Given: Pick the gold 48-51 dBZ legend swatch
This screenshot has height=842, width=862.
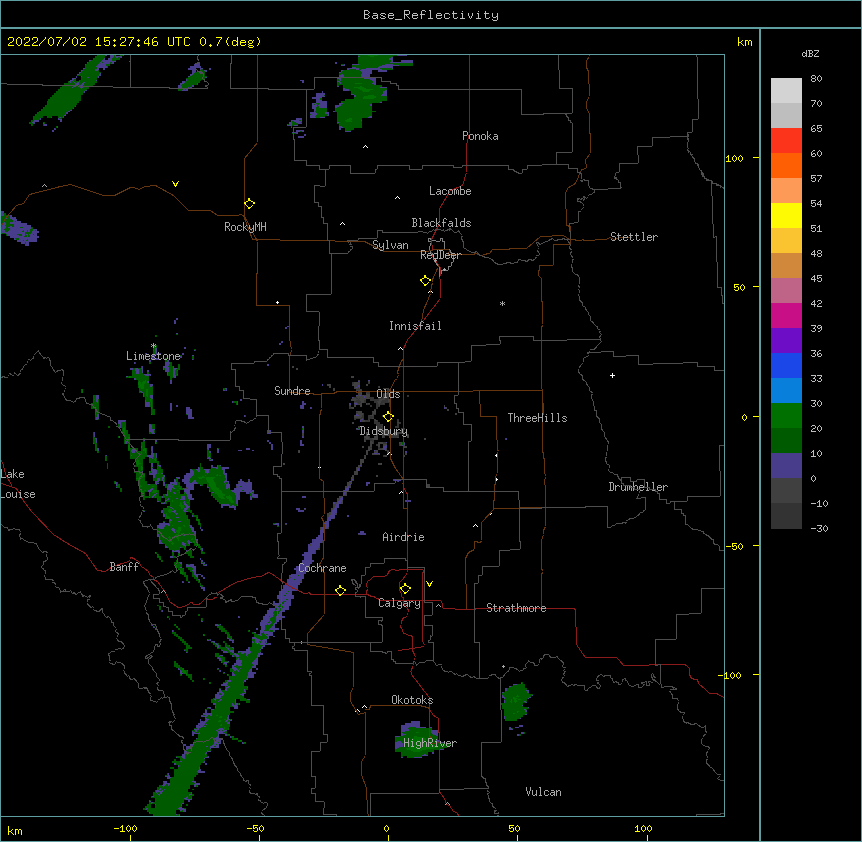Looking at the screenshot, I should 786,240.
